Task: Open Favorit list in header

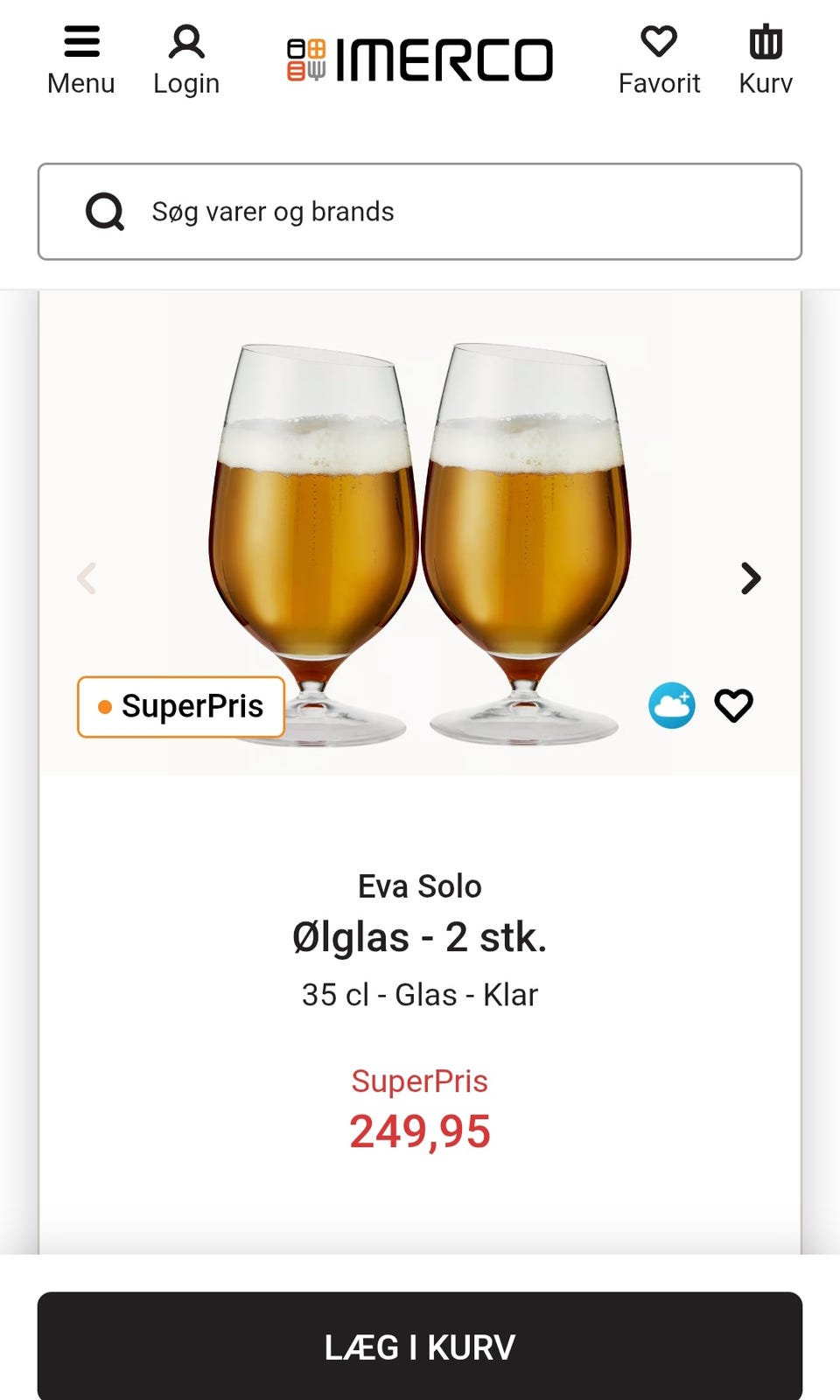Action: coord(659,59)
